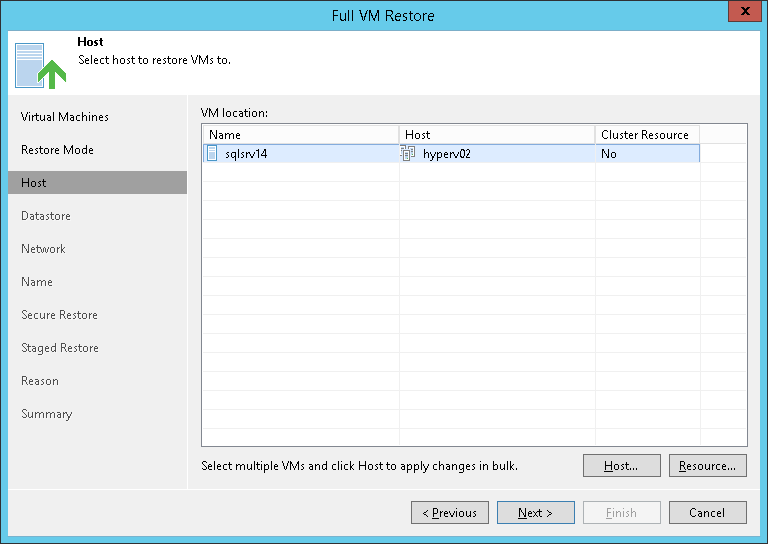Click the Full VM Restore wizard icon
Image resolution: width=768 pixels, height=544 pixels.
tap(37, 65)
